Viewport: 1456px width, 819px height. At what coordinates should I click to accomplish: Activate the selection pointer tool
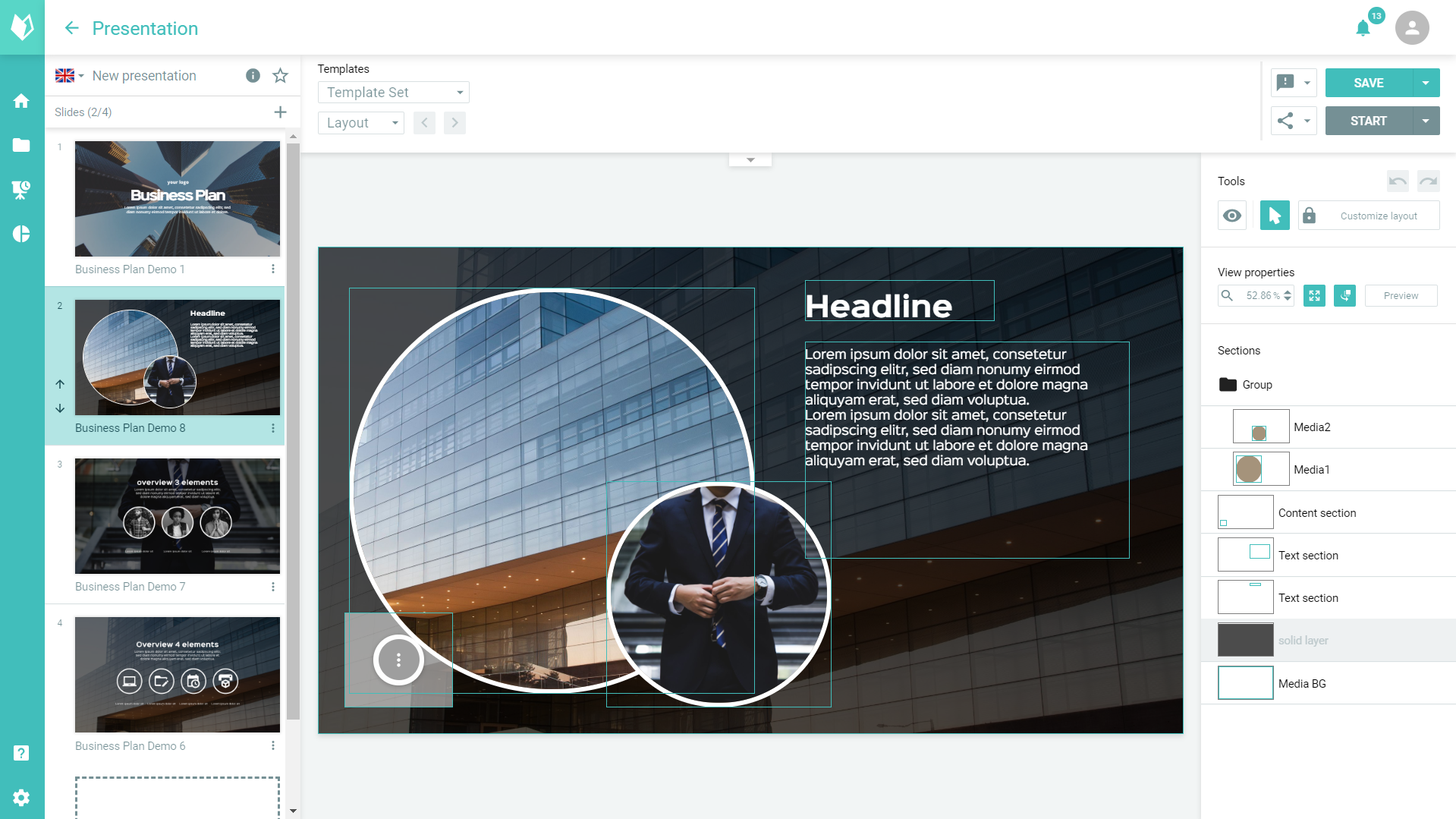(x=1275, y=216)
